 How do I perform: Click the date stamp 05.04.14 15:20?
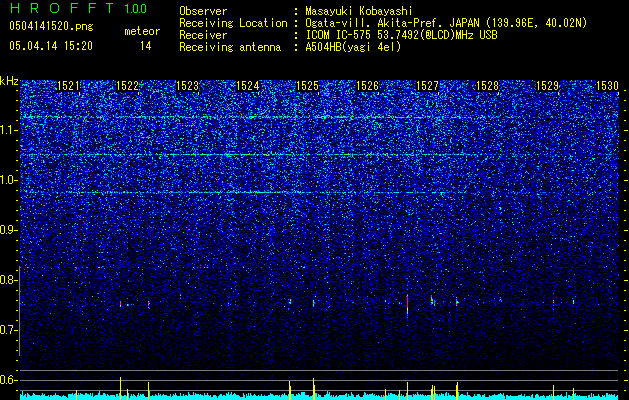point(51,46)
